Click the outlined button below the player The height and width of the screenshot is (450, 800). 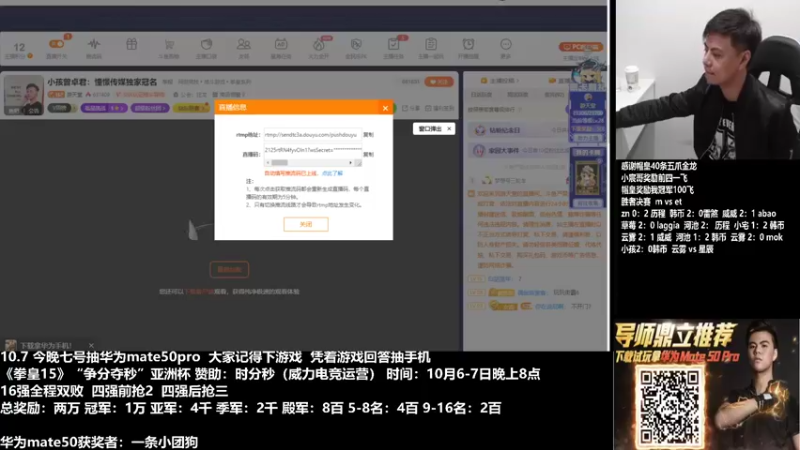pyautogui.click(x=229, y=269)
